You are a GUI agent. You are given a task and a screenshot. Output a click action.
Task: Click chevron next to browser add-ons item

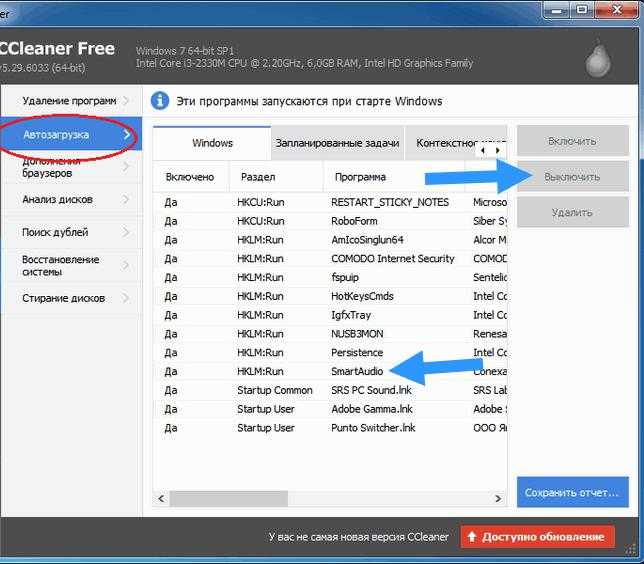(x=126, y=167)
